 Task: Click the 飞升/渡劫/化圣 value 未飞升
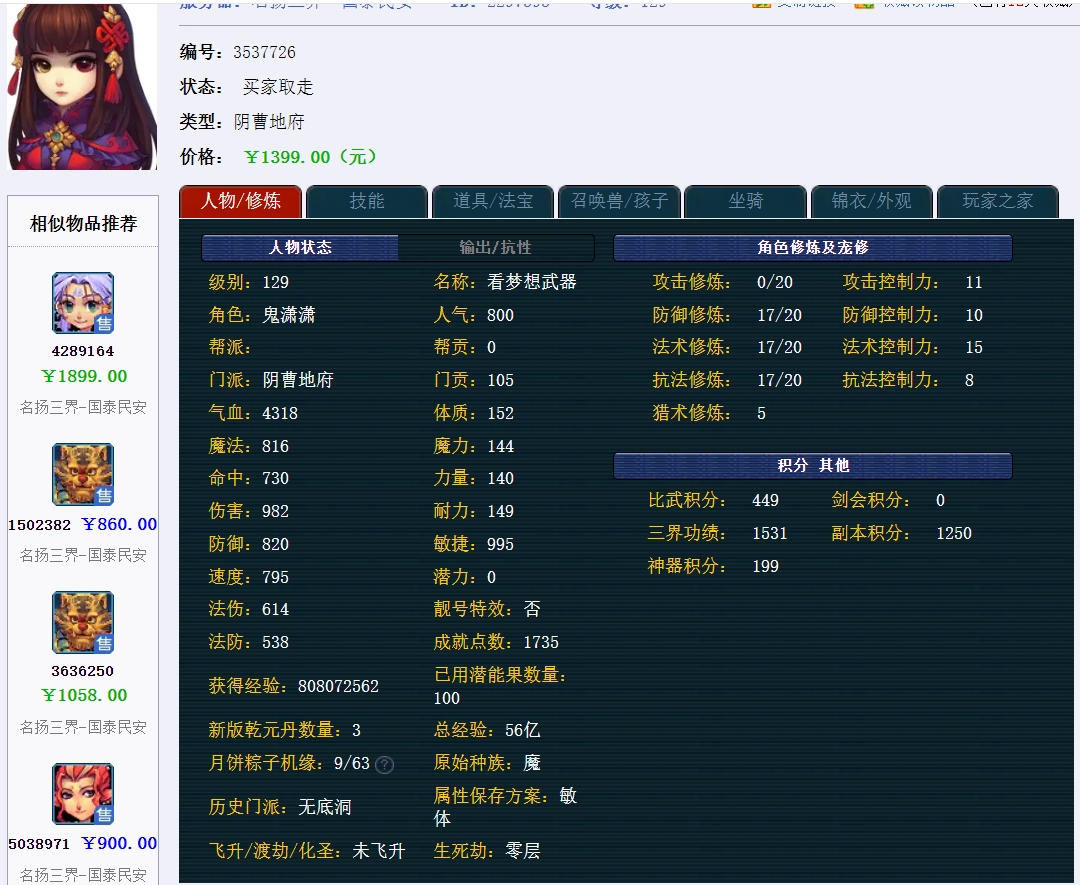(x=379, y=851)
